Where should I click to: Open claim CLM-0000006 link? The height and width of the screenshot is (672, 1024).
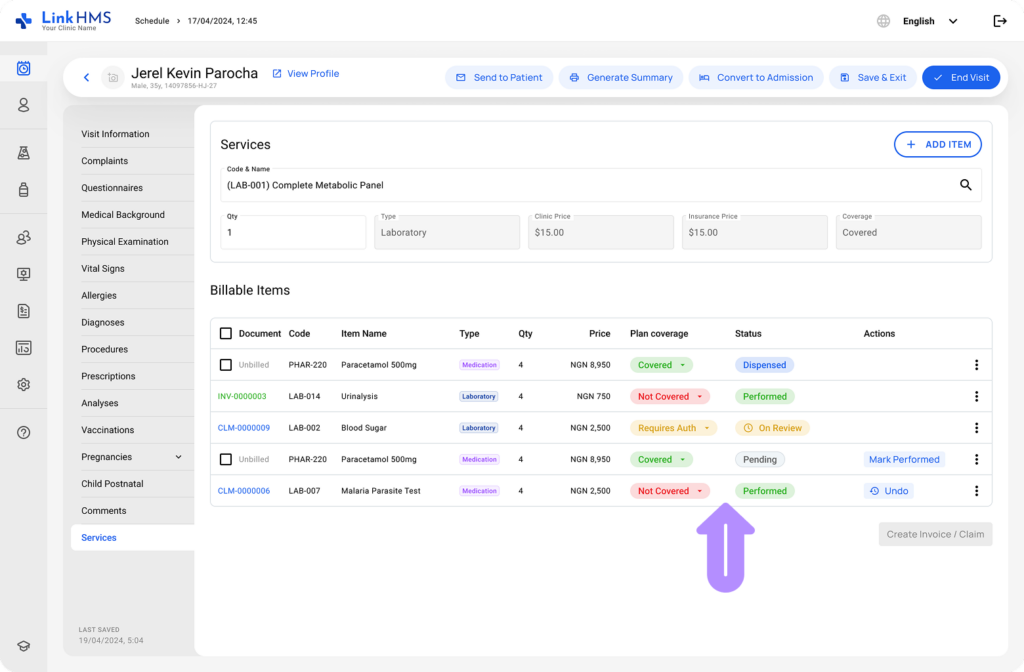(x=244, y=490)
